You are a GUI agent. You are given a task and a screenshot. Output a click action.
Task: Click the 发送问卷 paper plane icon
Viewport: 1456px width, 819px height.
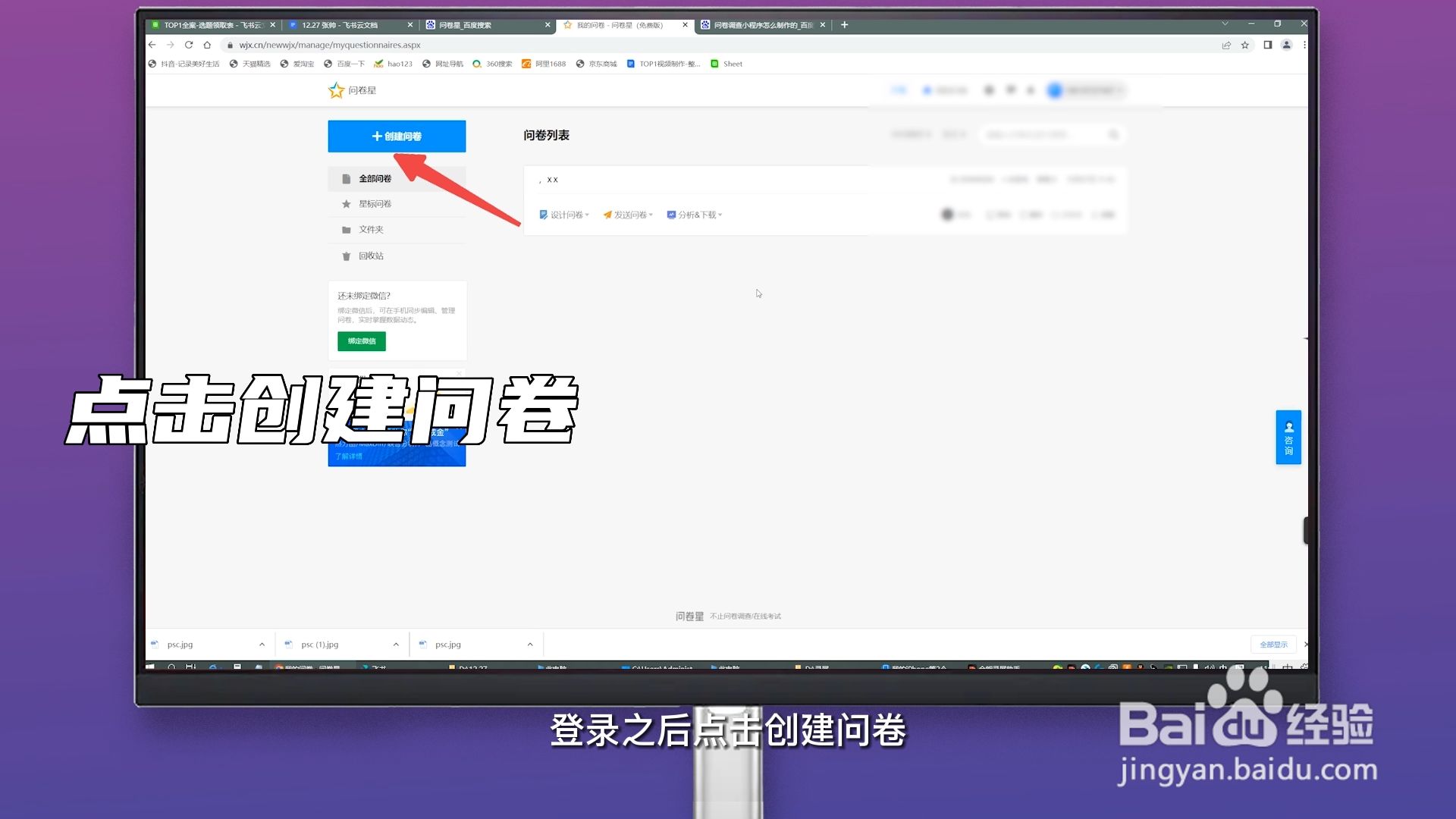(x=607, y=215)
